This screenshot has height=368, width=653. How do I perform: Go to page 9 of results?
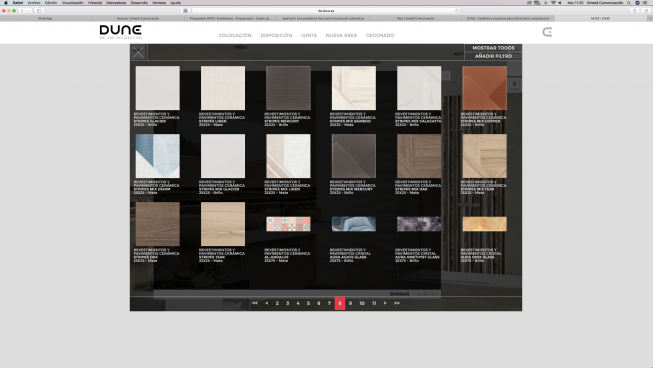pyautogui.click(x=350, y=303)
